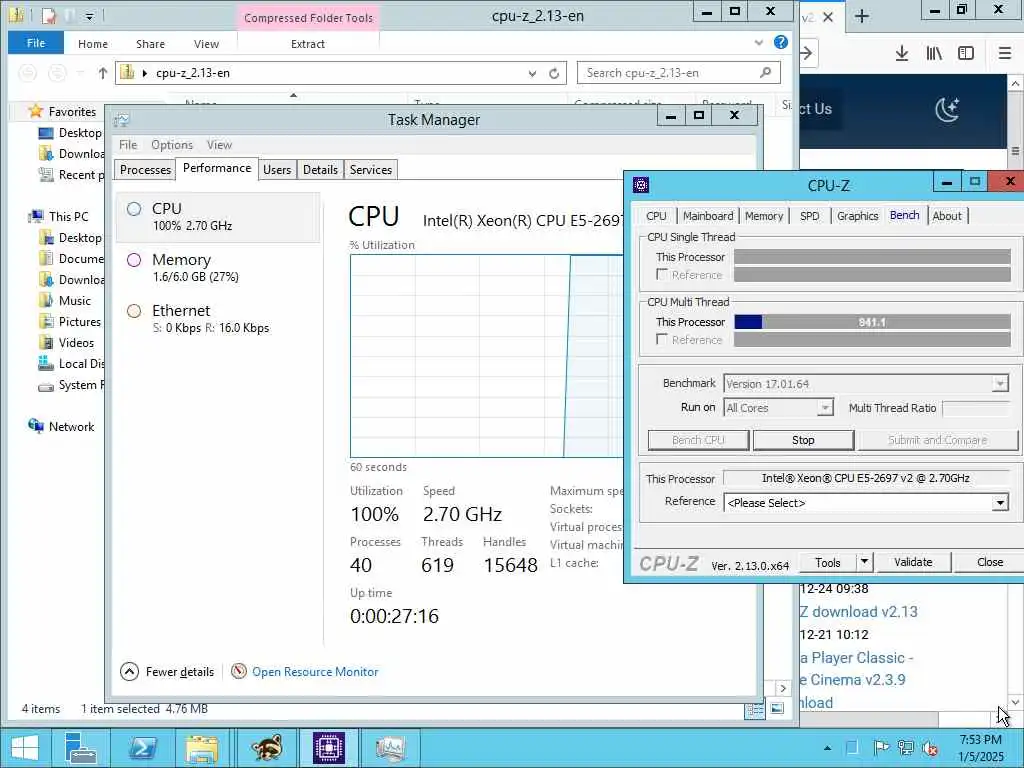1024x768 pixels.
Task: Click the Action Center flag tray icon
Action: (x=881, y=748)
